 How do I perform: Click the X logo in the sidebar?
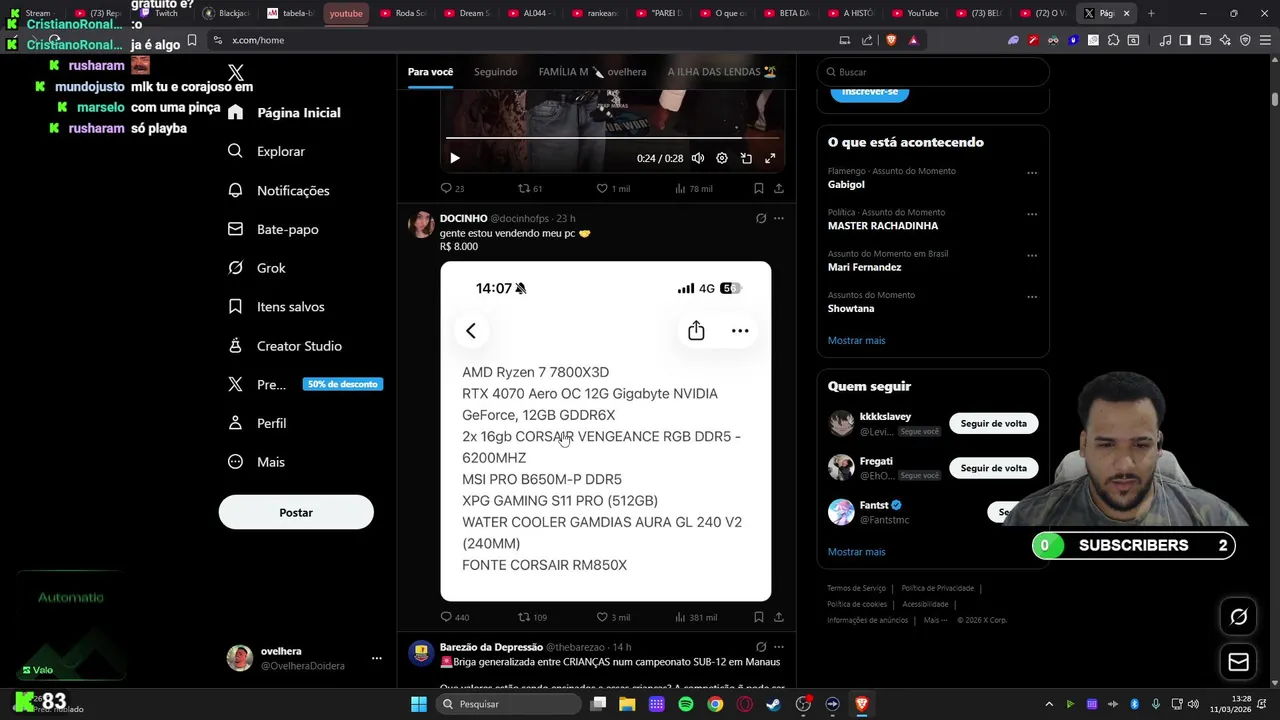coord(236,72)
